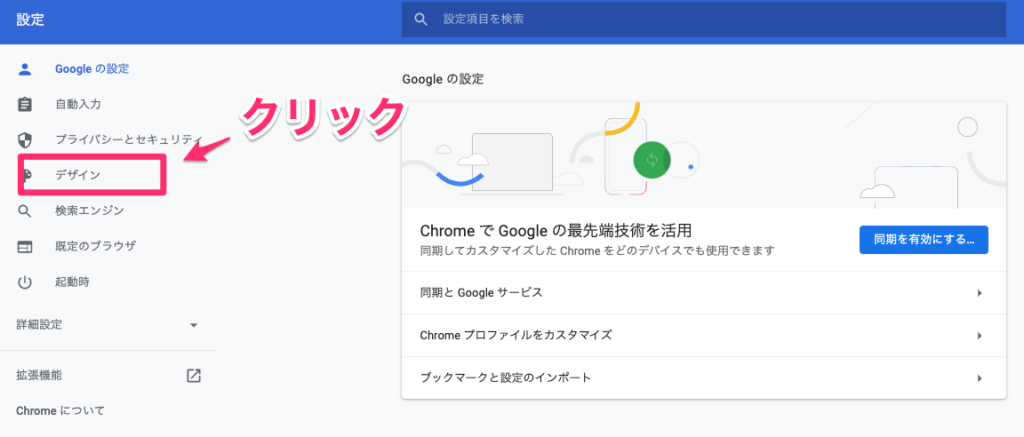Select デザイン in the sidebar menu
1024x437 pixels.
pyautogui.click(x=78, y=175)
